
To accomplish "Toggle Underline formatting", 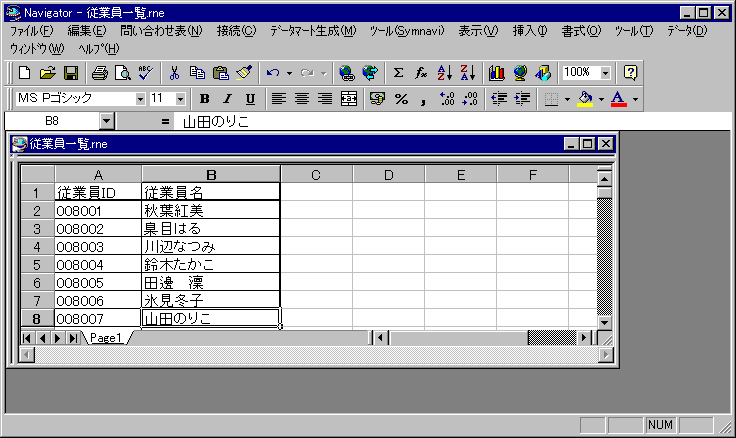I will pos(250,99).
